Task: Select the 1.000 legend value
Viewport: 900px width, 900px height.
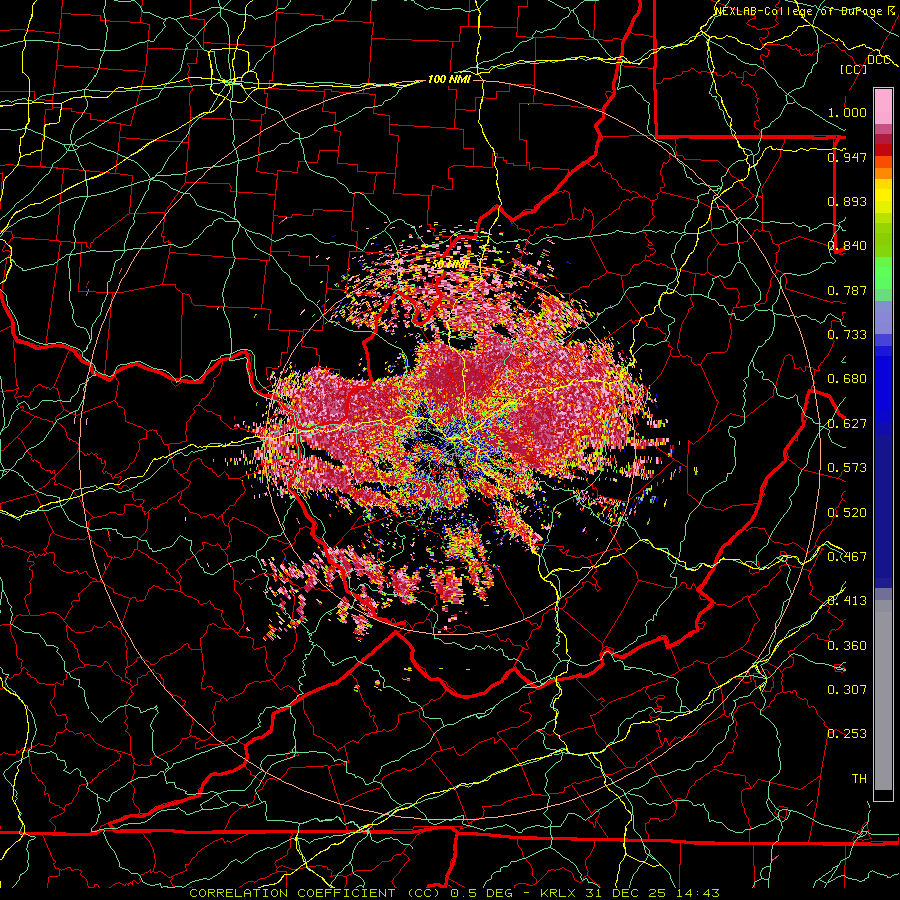Action: [847, 112]
